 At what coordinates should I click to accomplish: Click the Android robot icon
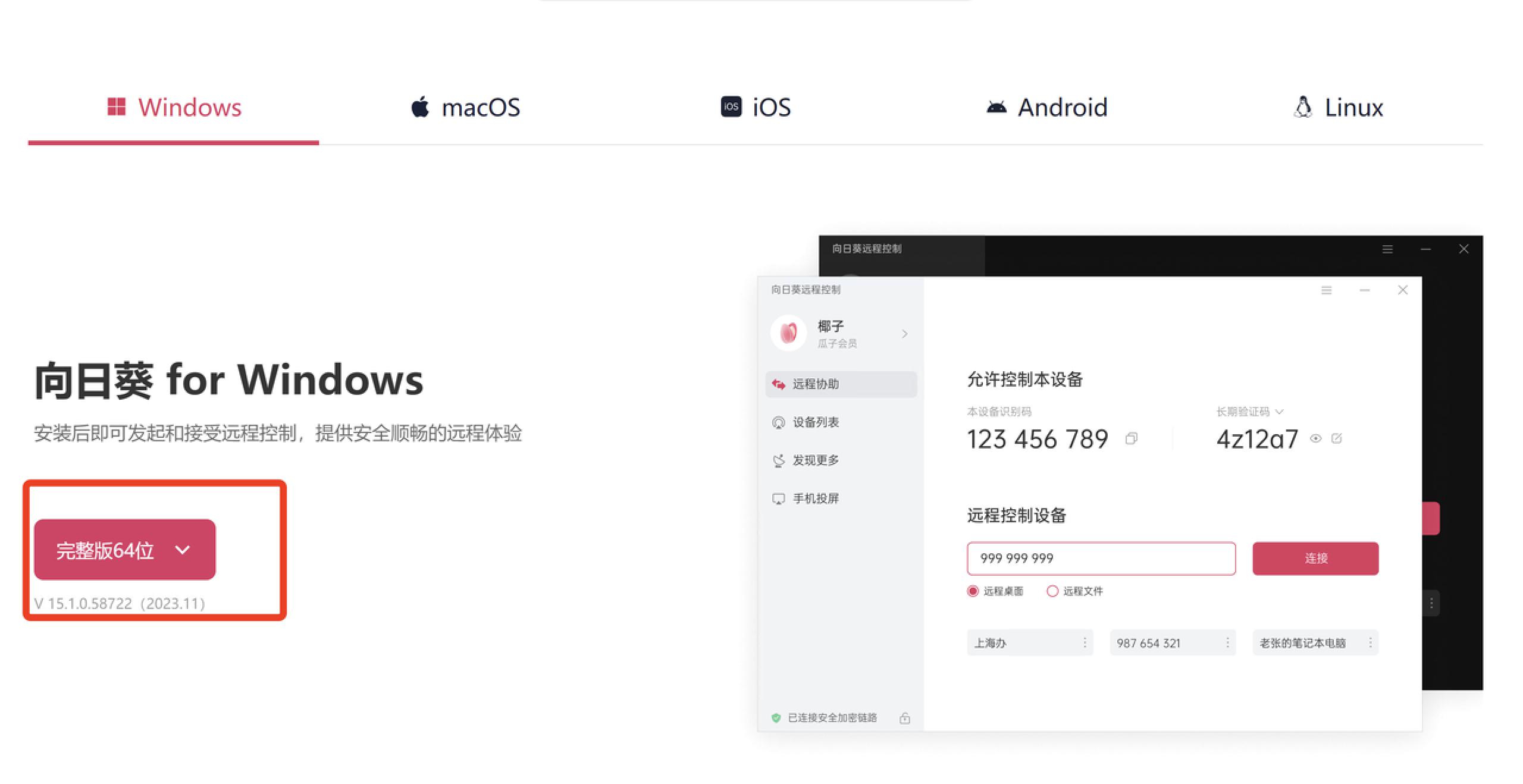point(996,107)
